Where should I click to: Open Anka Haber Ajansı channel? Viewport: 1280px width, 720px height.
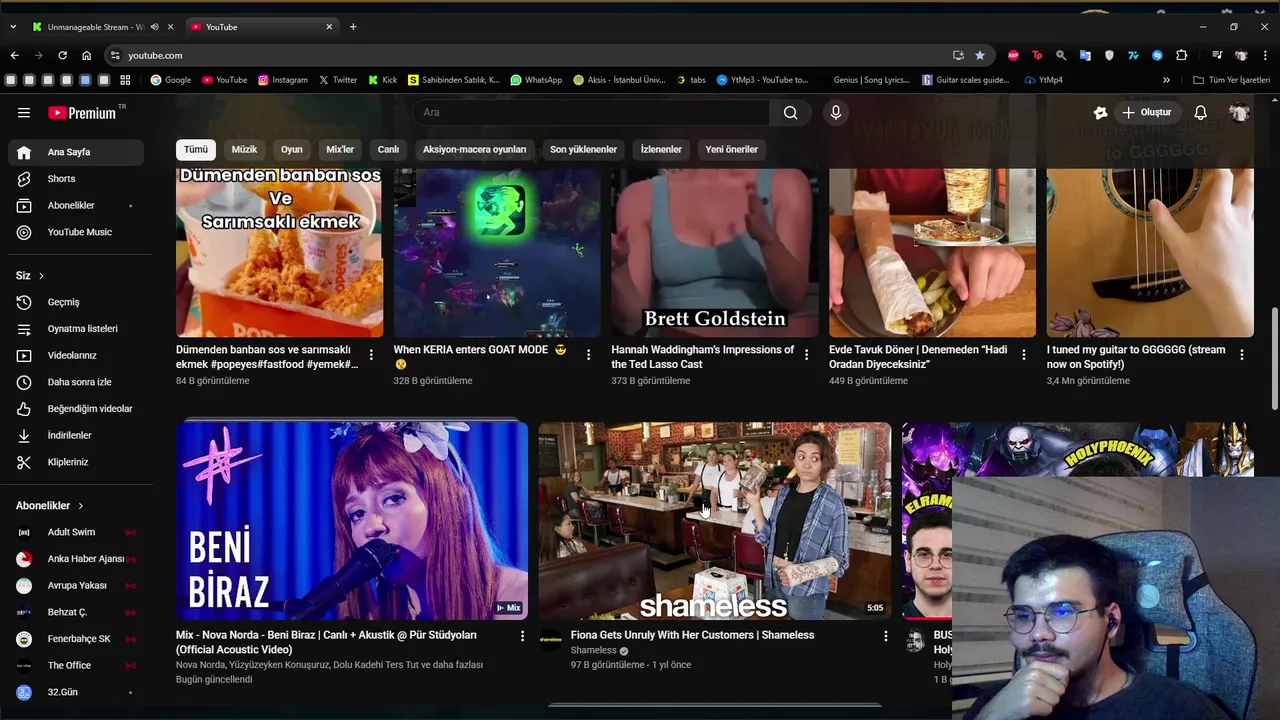(76, 559)
